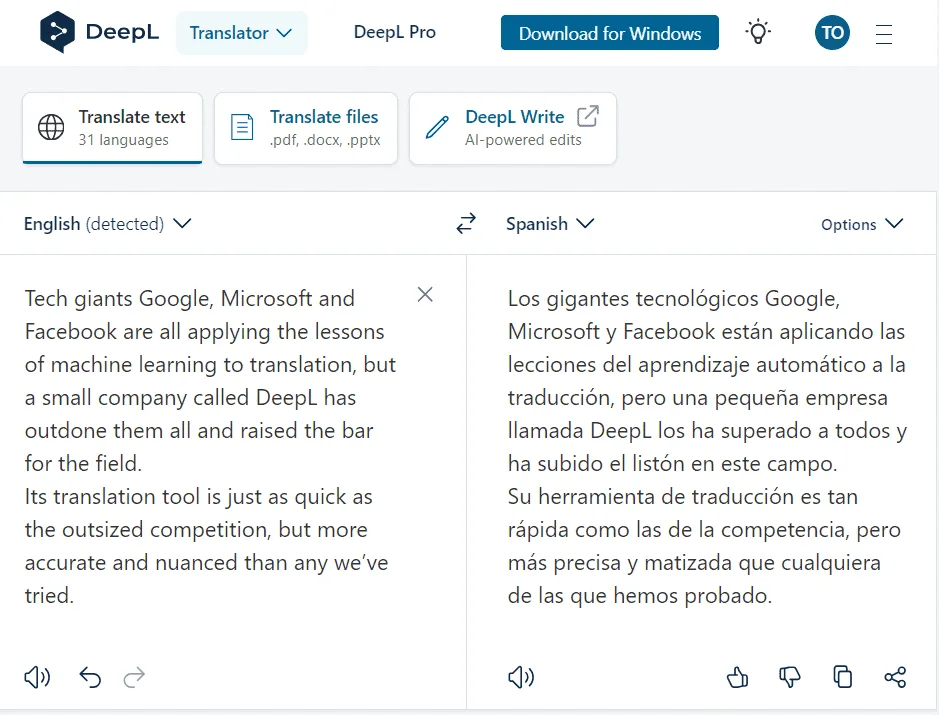Click the DeepL logo
This screenshot has width=939, height=715.
coord(97,31)
